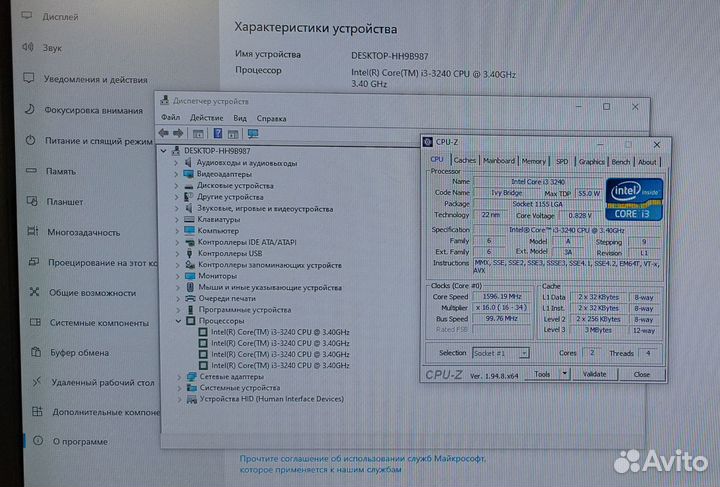Open Память storage settings
The width and height of the screenshot is (720, 487).
click(61, 171)
